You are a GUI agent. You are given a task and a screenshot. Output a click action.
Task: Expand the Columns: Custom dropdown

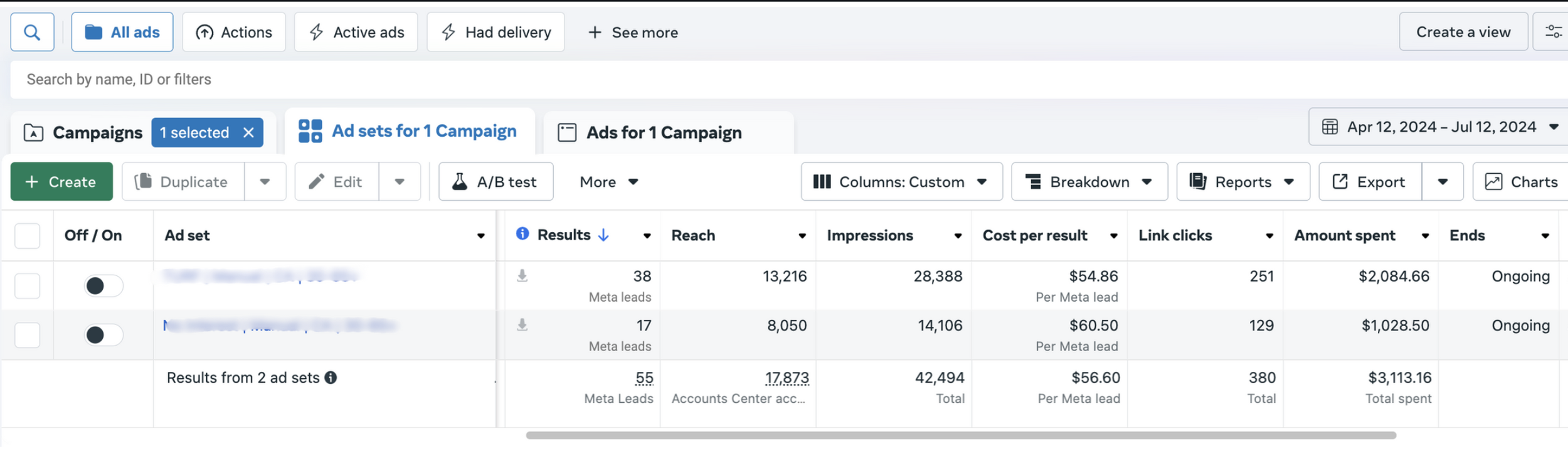point(901,182)
